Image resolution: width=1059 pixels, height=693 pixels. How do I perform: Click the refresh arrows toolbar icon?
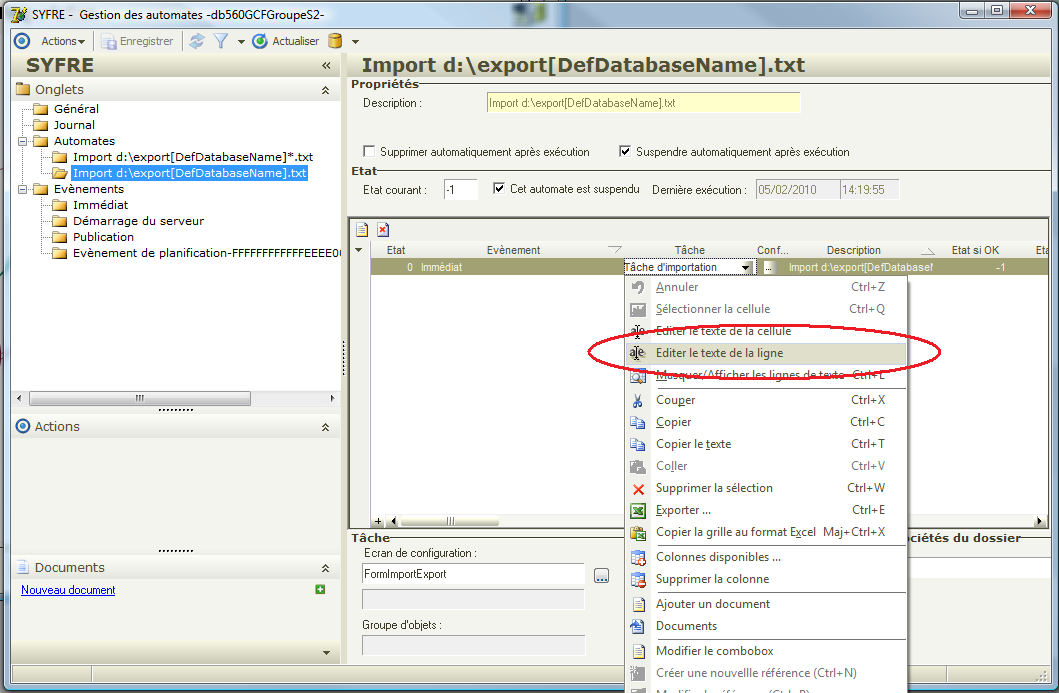[x=197, y=41]
